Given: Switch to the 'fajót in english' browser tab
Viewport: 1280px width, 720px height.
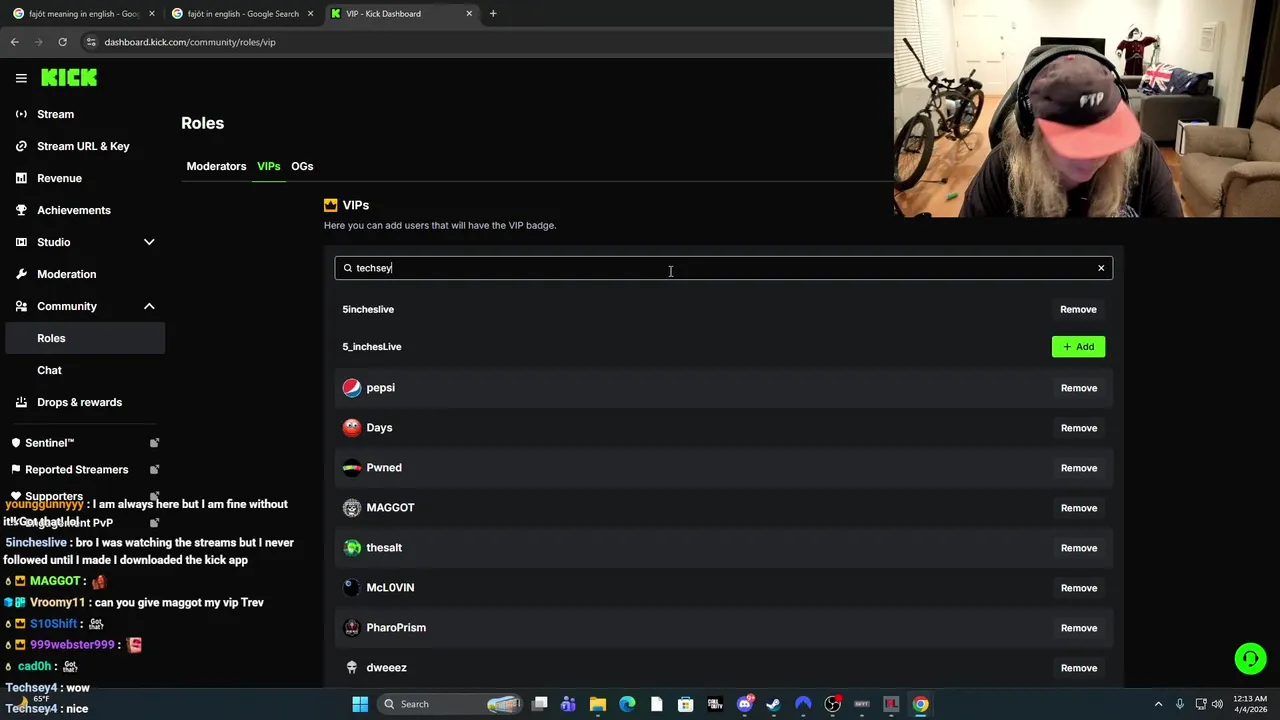Looking at the screenshot, I should tap(242, 14).
